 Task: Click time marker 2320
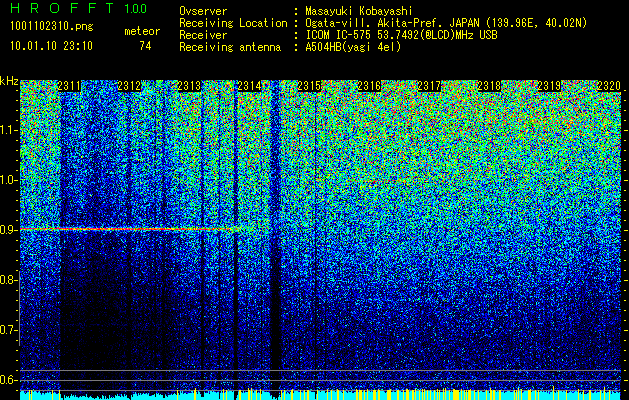tap(609, 86)
